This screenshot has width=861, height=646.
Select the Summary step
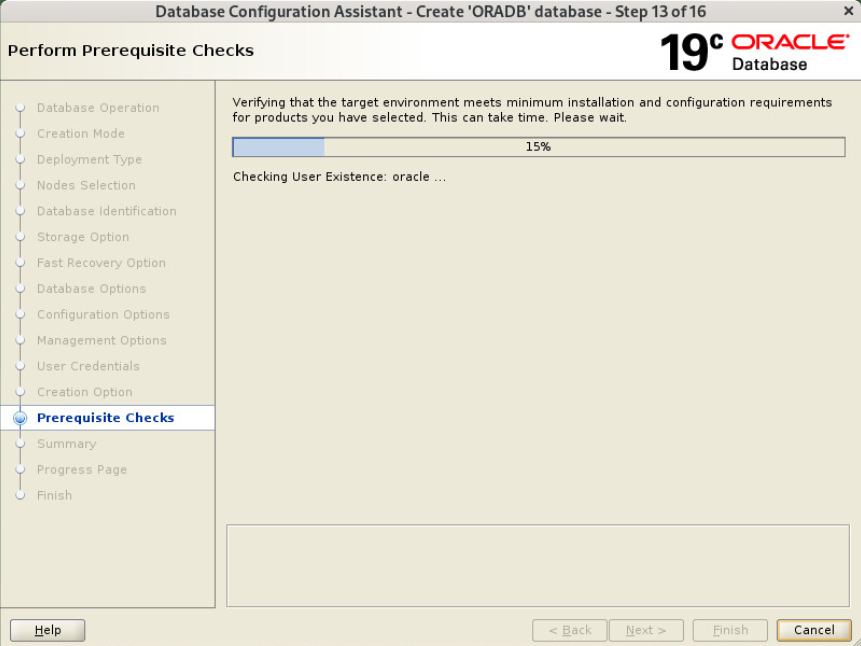point(66,443)
